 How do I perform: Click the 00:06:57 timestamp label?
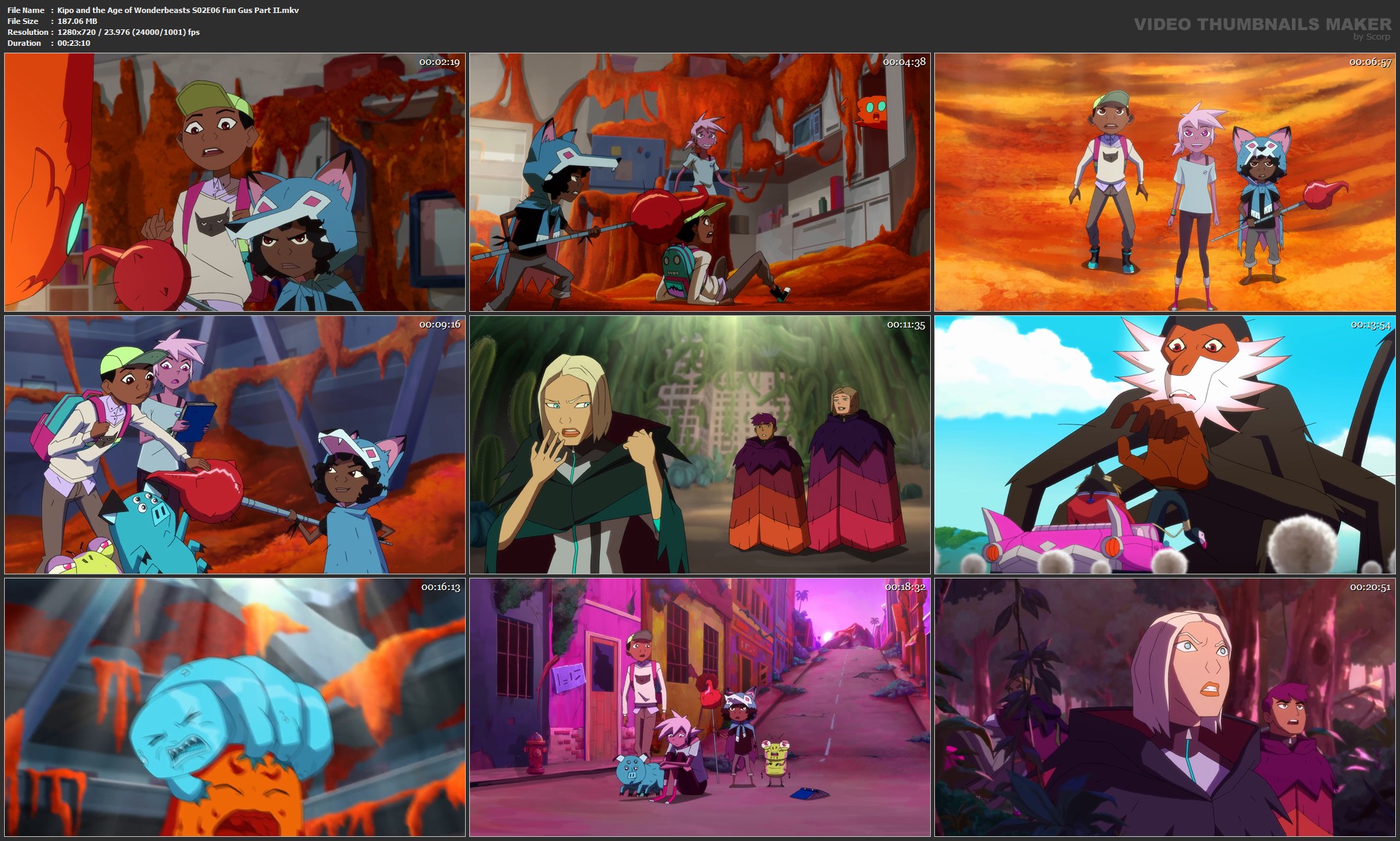[x=1370, y=62]
